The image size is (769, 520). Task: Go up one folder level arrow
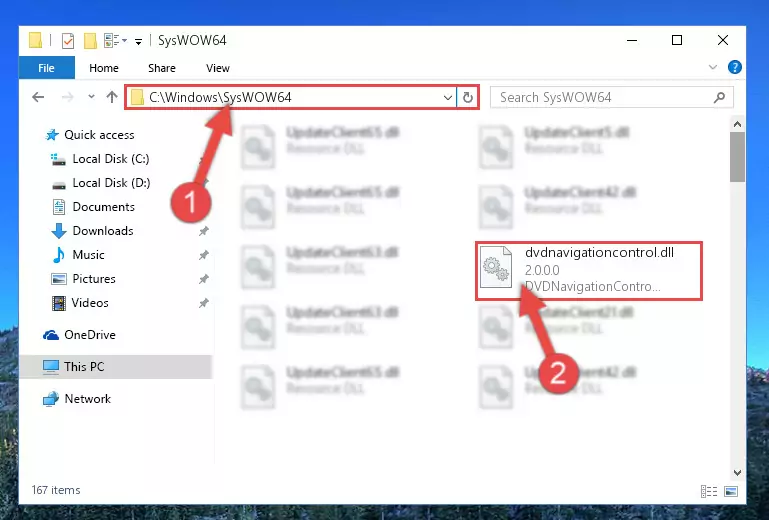112,97
